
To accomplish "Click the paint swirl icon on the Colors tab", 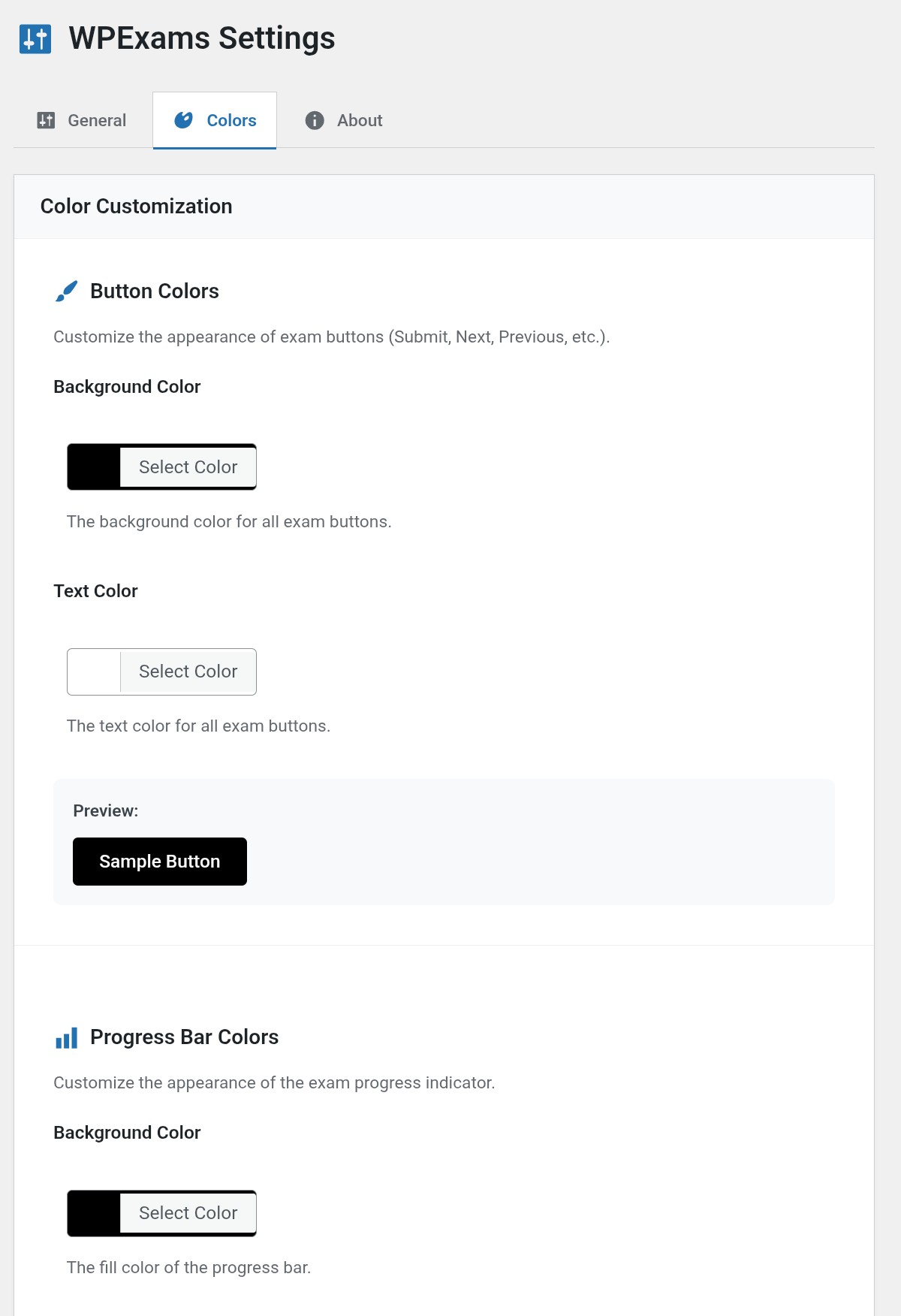I will click(x=184, y=119).
